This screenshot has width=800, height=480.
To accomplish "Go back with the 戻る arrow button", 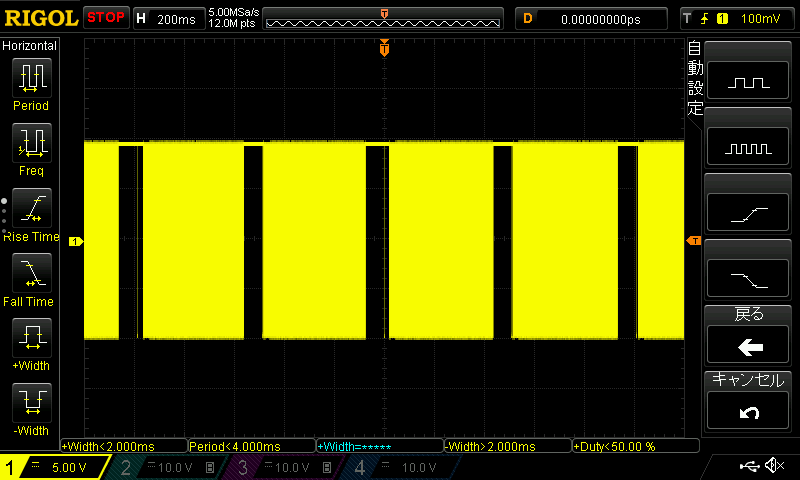I will pos(748,345).
